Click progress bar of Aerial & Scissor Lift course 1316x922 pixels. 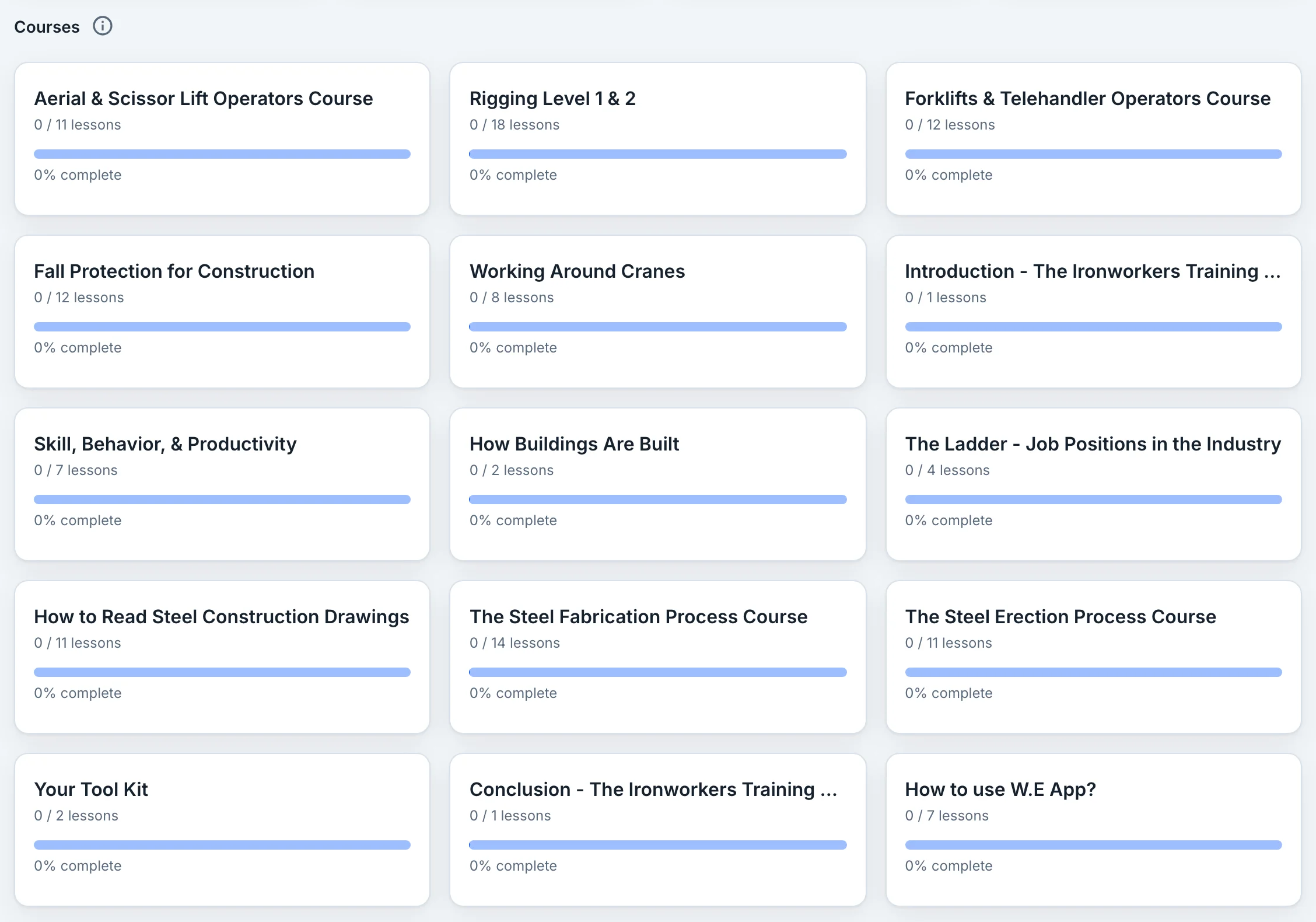(222, 154)
